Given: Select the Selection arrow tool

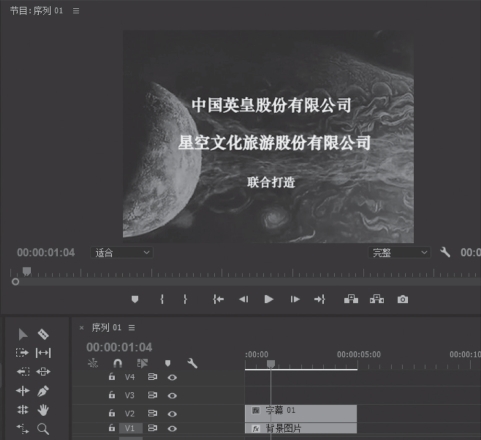Looking at the screenshot, I should click(x=23, y=334).
